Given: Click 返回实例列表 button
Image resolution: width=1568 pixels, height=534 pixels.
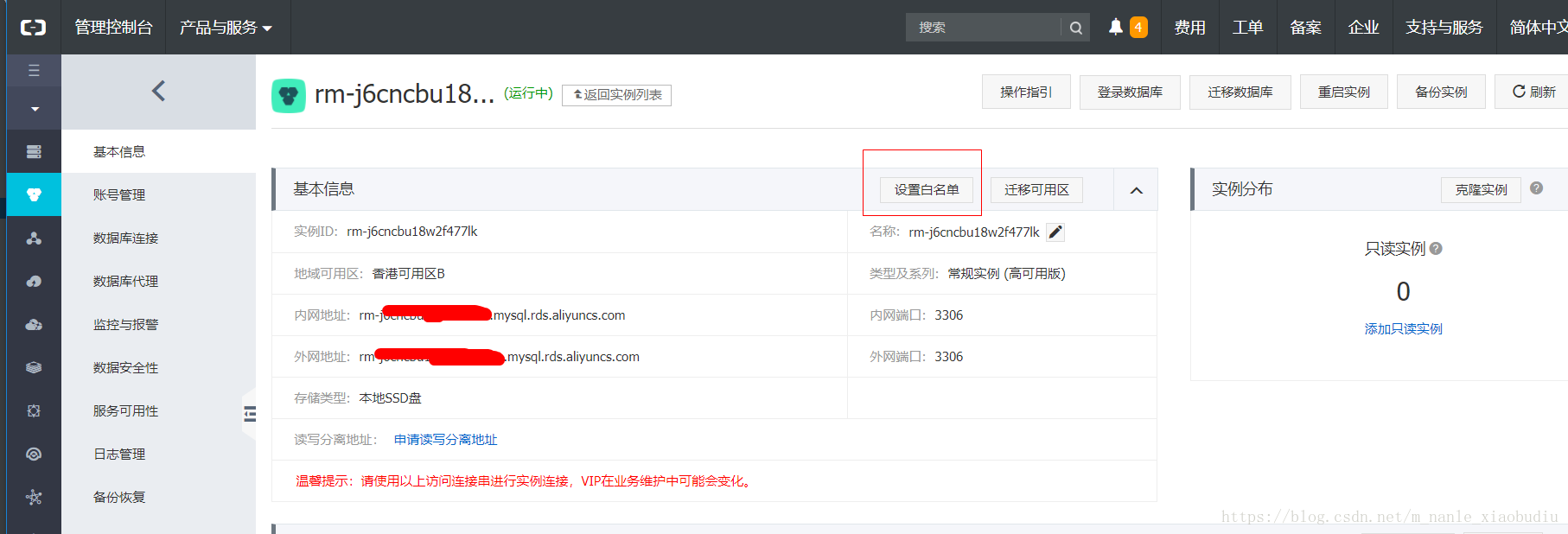Looking at the screenshot, I should (616, 95).
